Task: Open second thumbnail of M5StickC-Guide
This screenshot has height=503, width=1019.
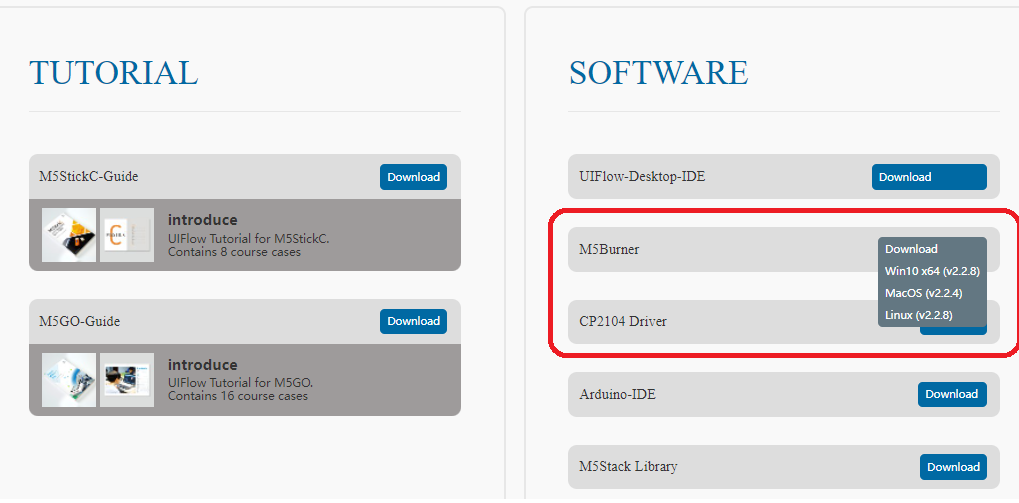Action: [127, 235]
